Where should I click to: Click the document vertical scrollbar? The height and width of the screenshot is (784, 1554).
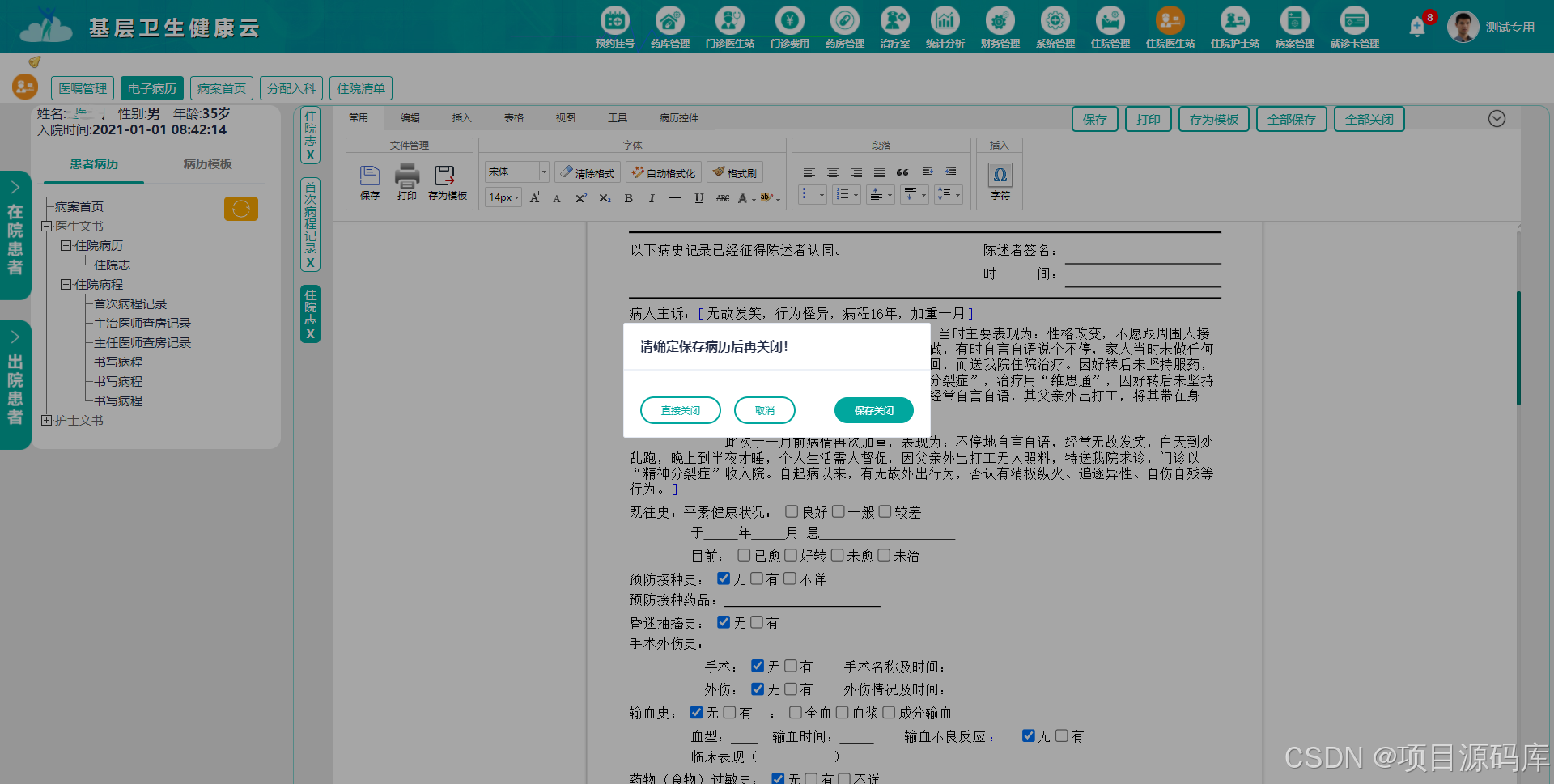click(1518, 348)
